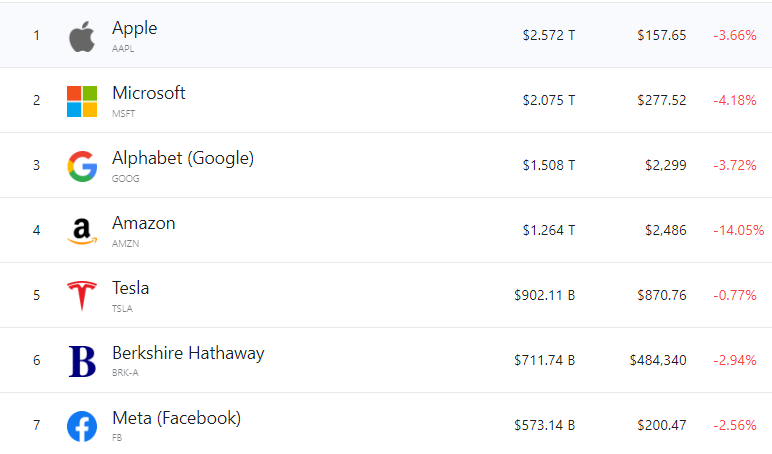Screen dimensions: 772x454
Task: Click the Berkshire Hathaway B logo
Action: 81,361
